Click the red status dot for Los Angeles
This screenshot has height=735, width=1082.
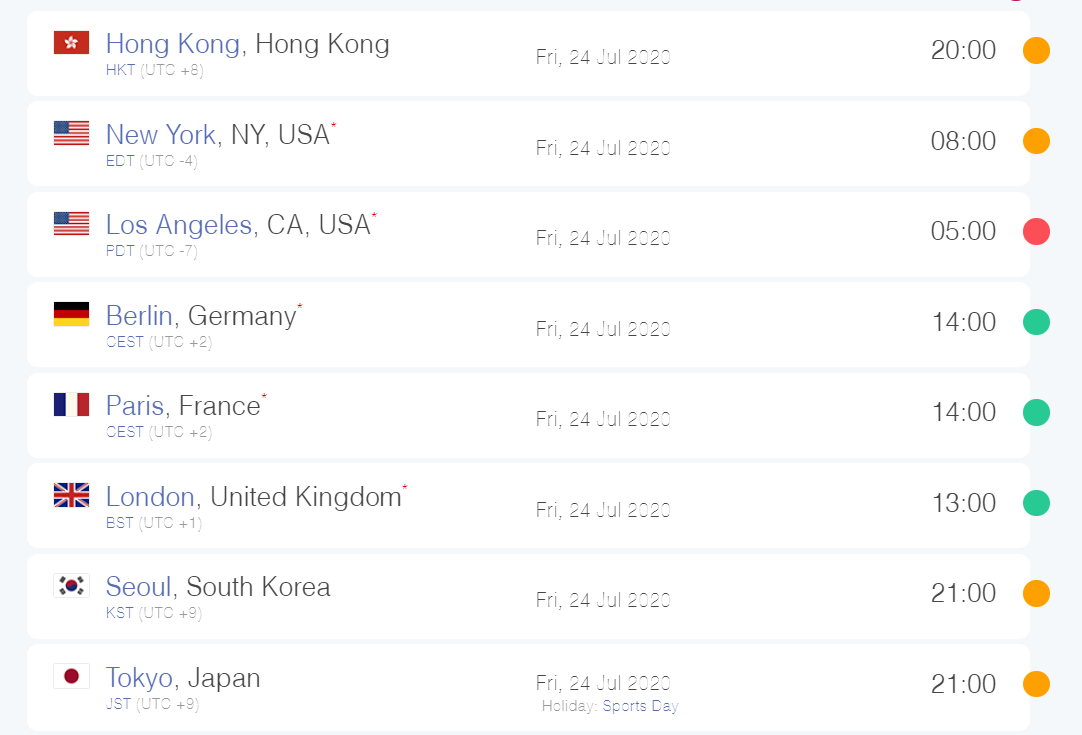pyautogui.click(x=1036, y=232)
